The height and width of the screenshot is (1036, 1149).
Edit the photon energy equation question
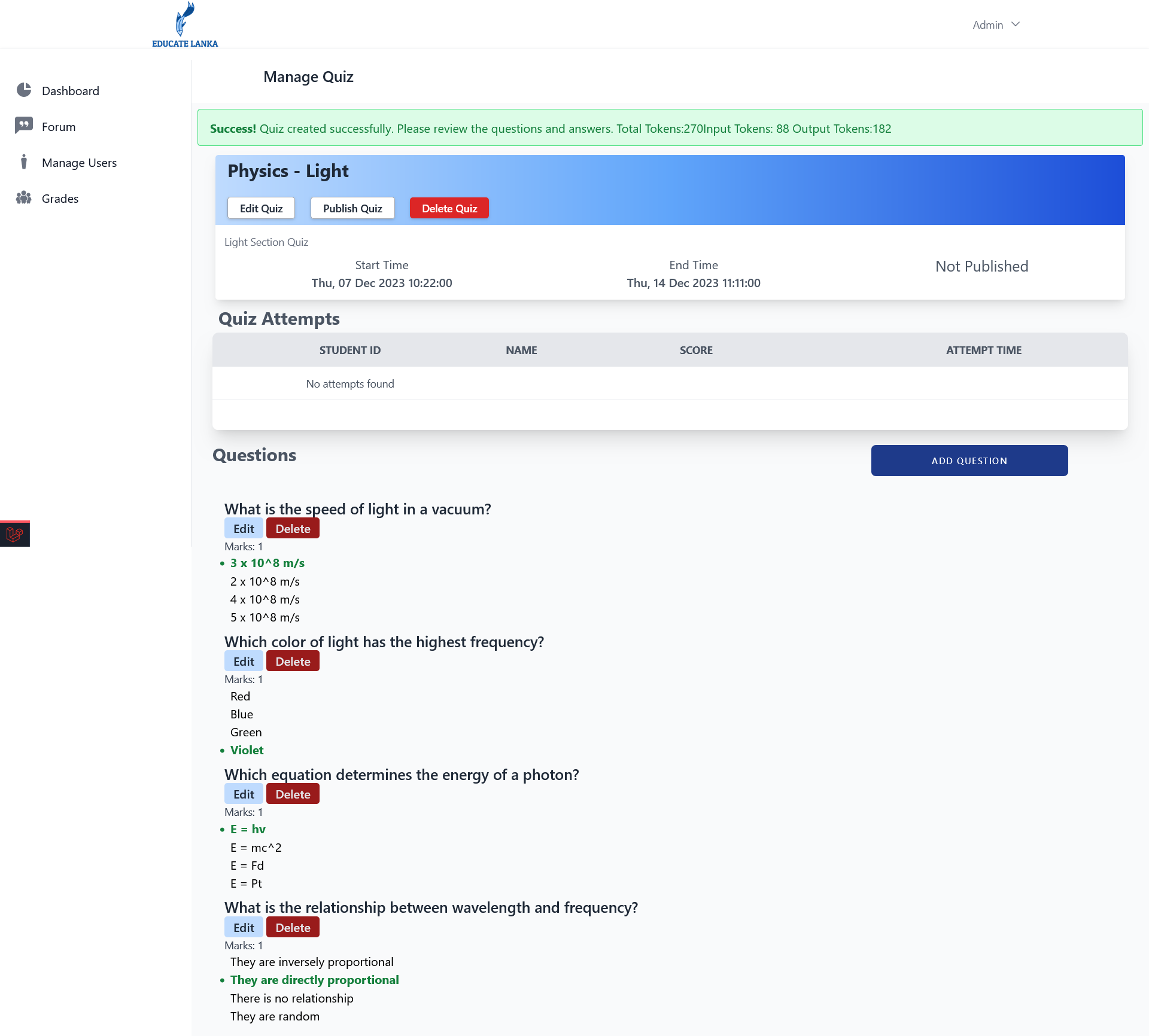click(244, 794)
